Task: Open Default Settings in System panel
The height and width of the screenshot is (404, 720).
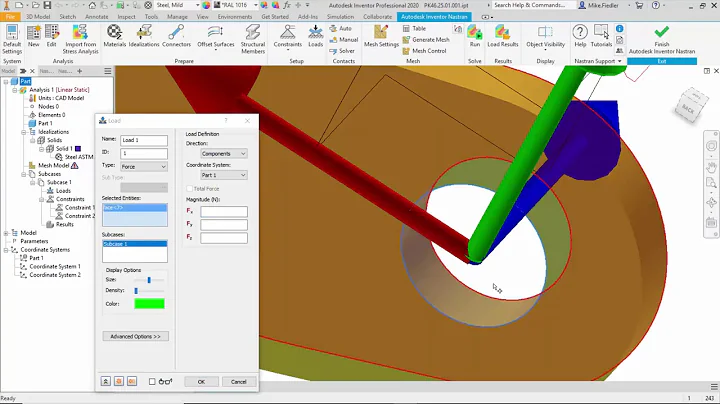Action: (11, 39)
